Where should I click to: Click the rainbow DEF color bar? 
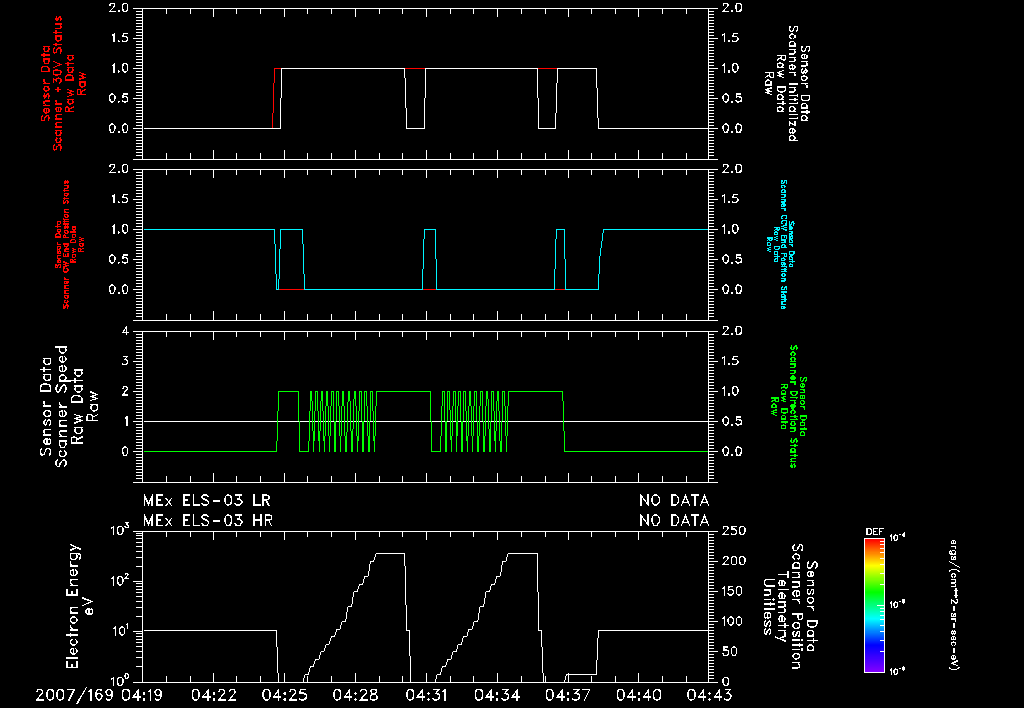[874, 605]
